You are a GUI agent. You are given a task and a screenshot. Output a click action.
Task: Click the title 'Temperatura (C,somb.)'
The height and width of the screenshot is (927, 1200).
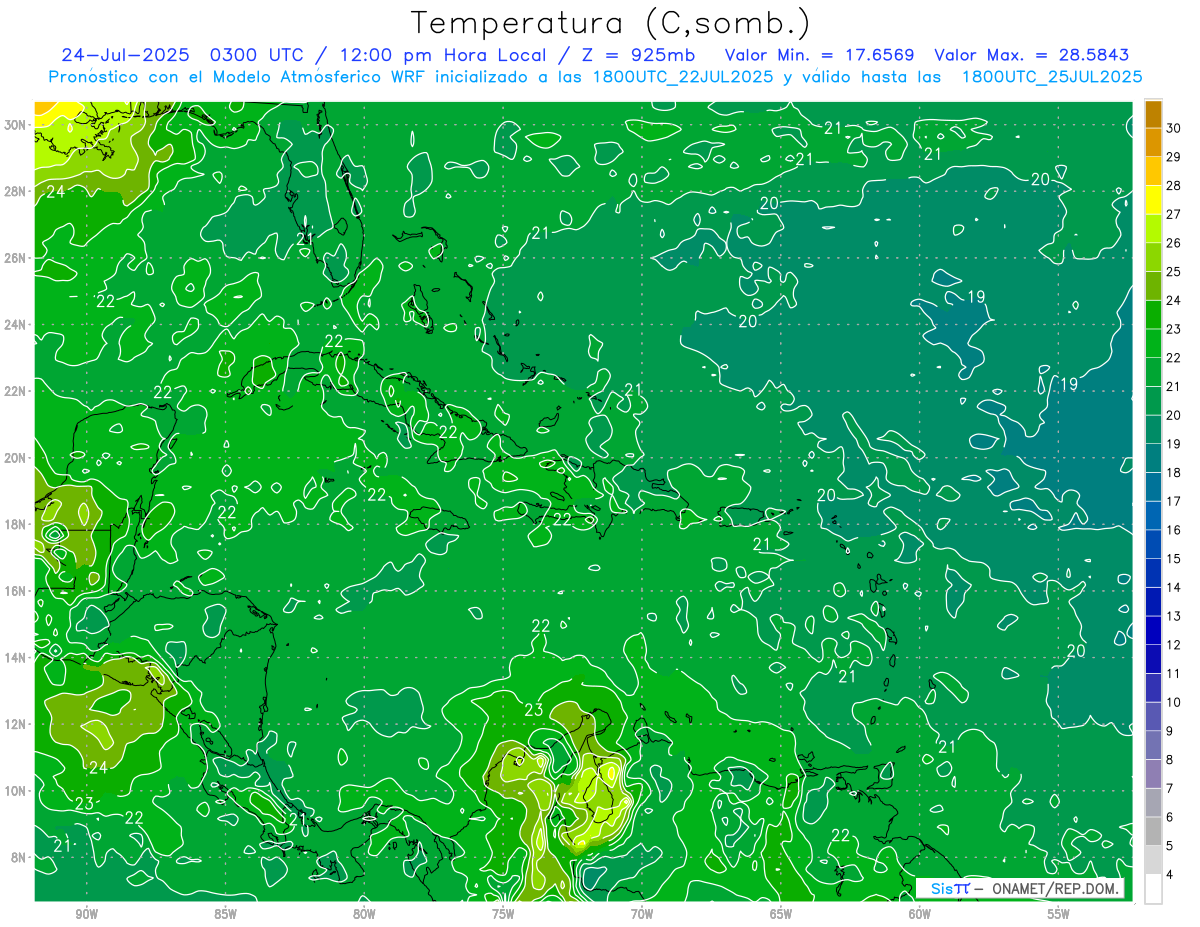tap(610, 23)
